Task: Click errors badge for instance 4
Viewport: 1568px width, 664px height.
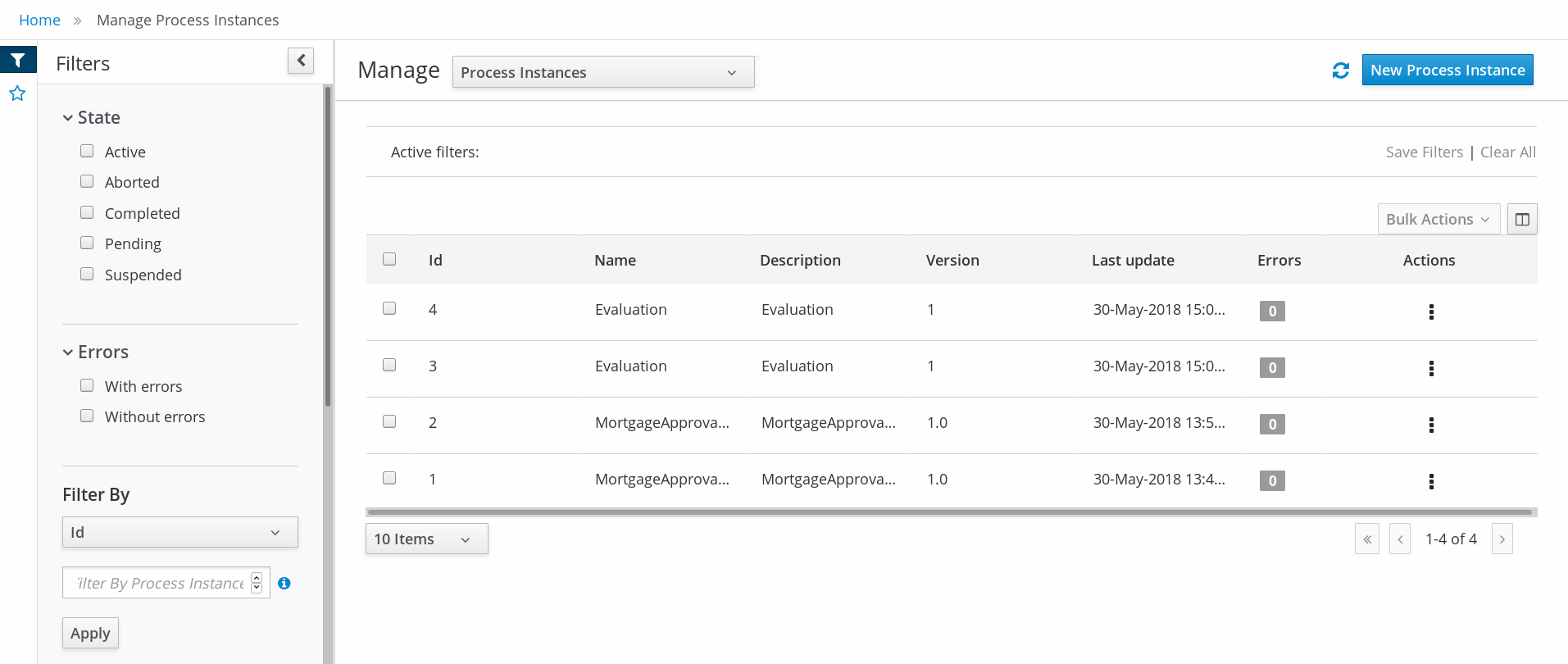Action: pyautogui.click(x=1272, y=312)
